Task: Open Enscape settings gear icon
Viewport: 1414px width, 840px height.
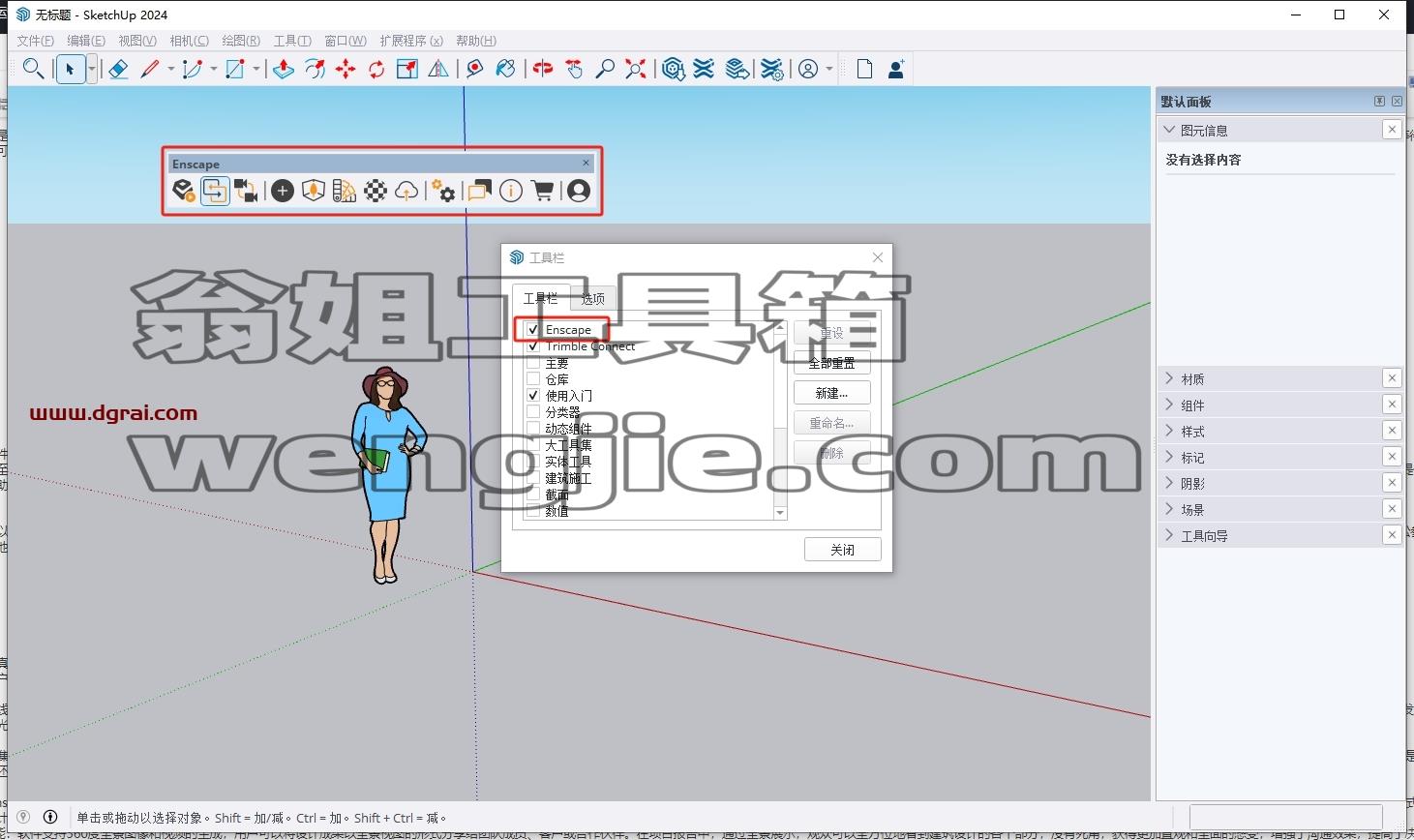Action: pyautogui.click(x=443, y=191)
